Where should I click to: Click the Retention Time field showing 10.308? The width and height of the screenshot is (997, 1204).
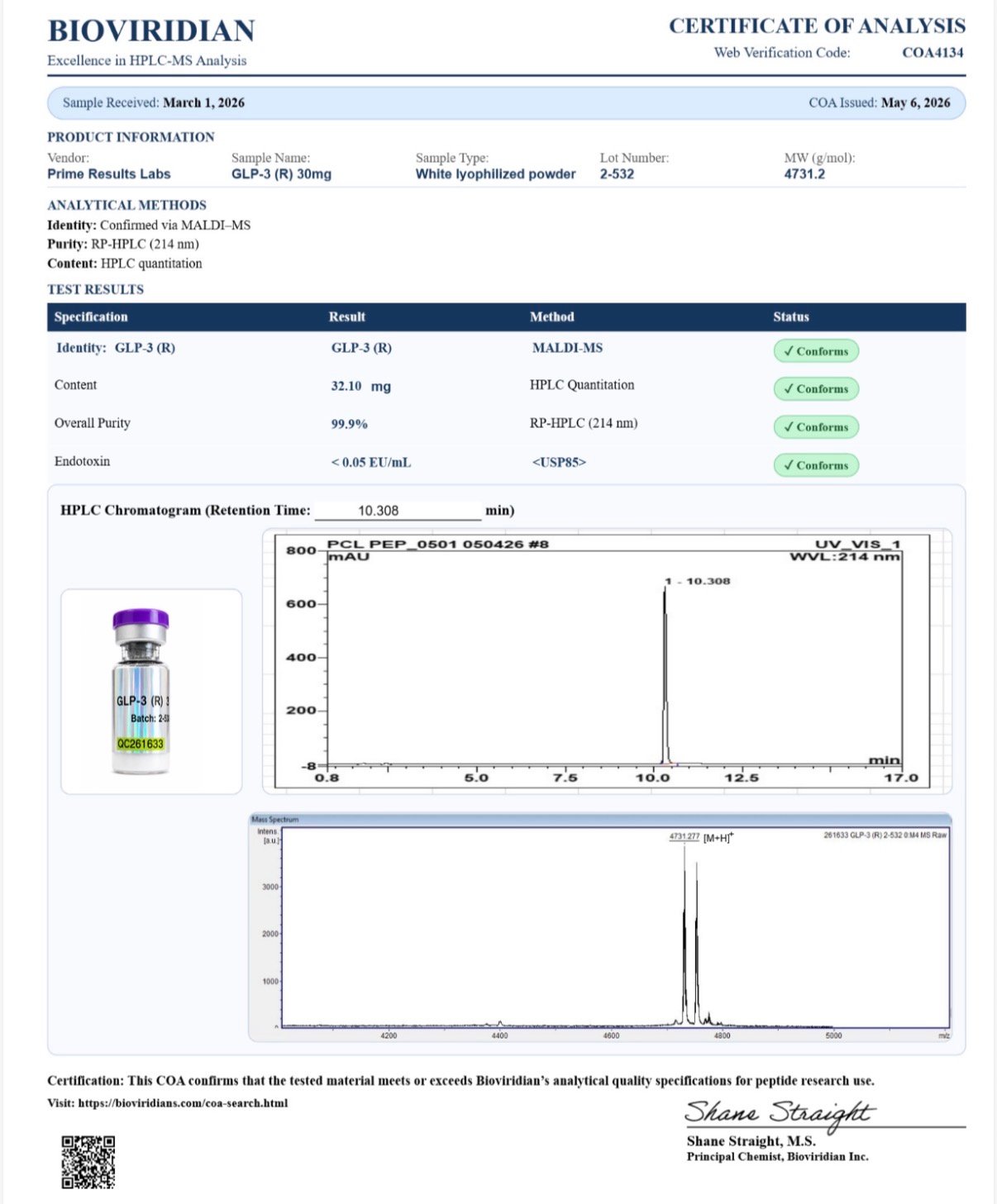pos(398,511)
